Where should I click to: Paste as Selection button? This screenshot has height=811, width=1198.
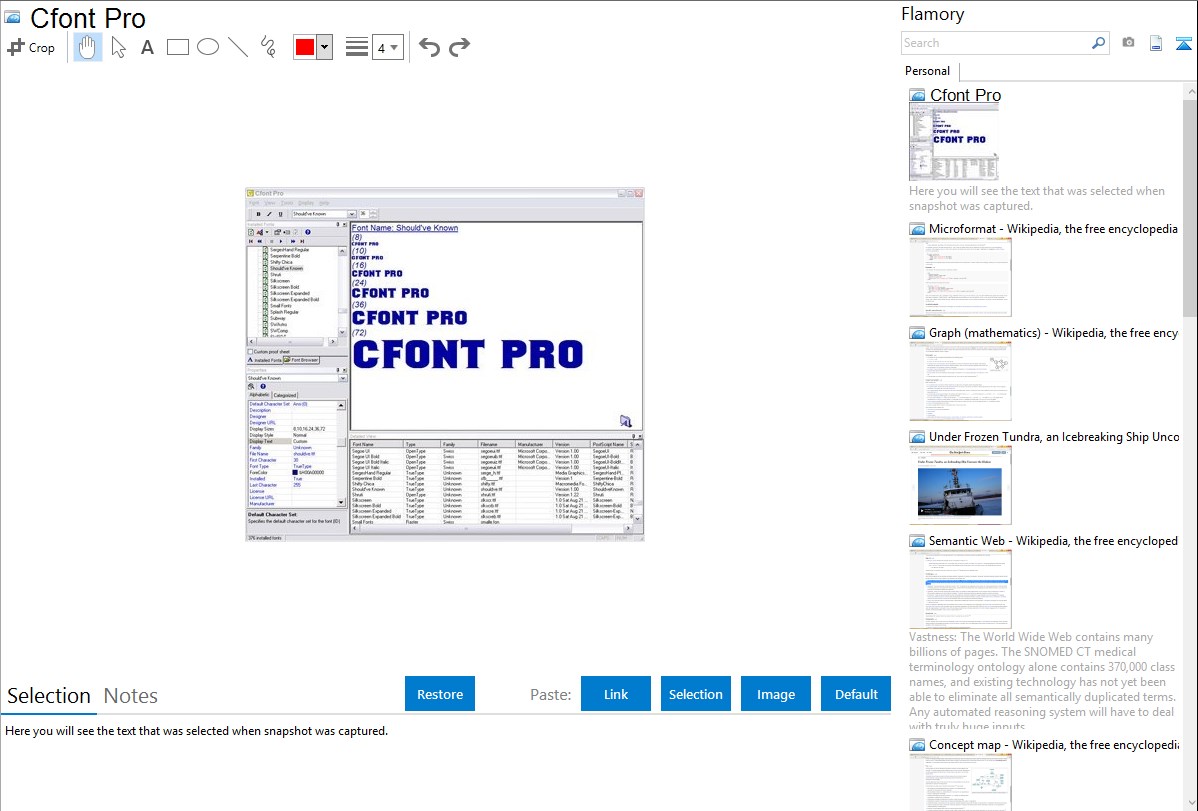tap(695, 694)
